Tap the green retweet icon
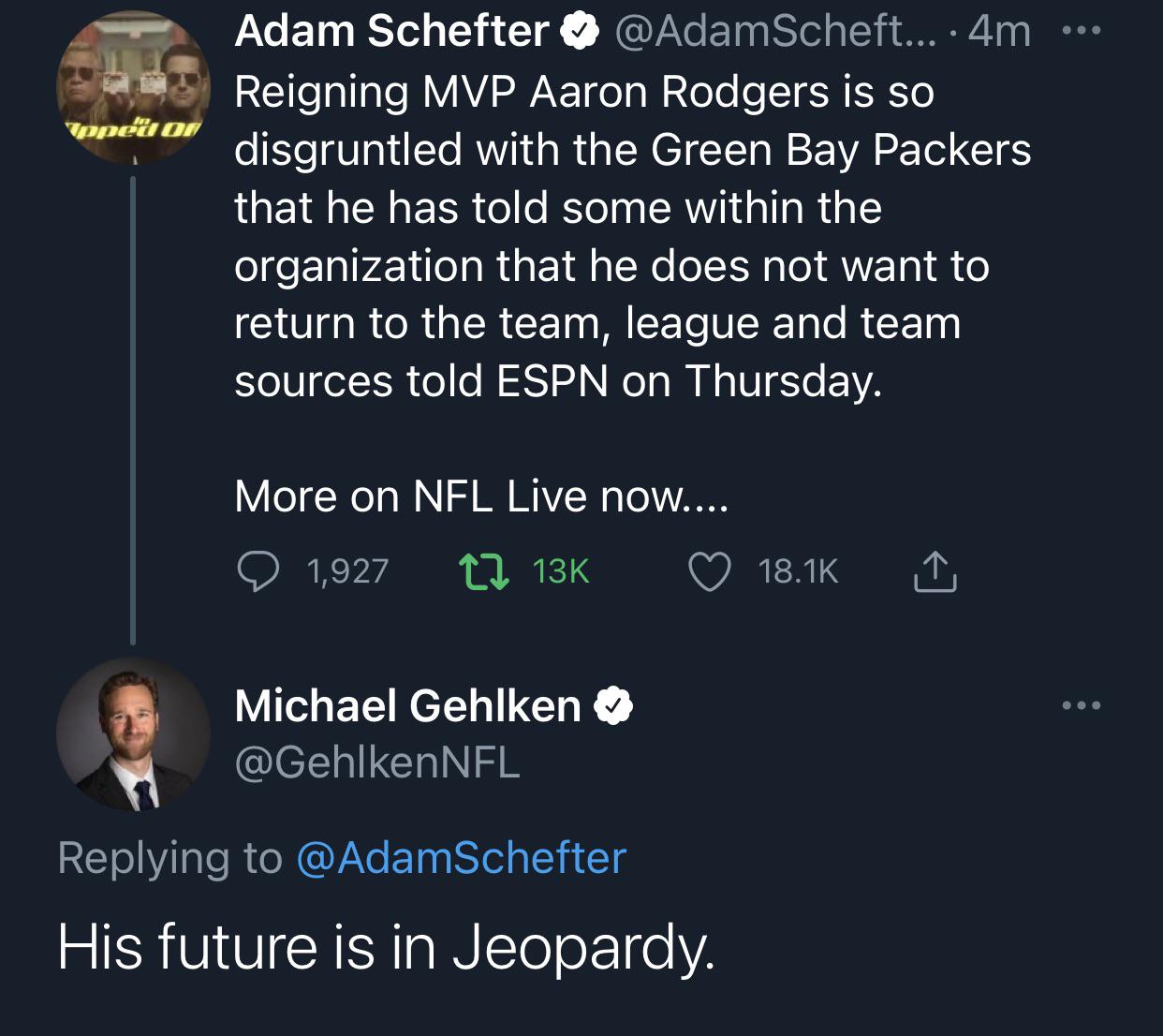Screen dimensions: 1163x1036 [x=483, y=571]
